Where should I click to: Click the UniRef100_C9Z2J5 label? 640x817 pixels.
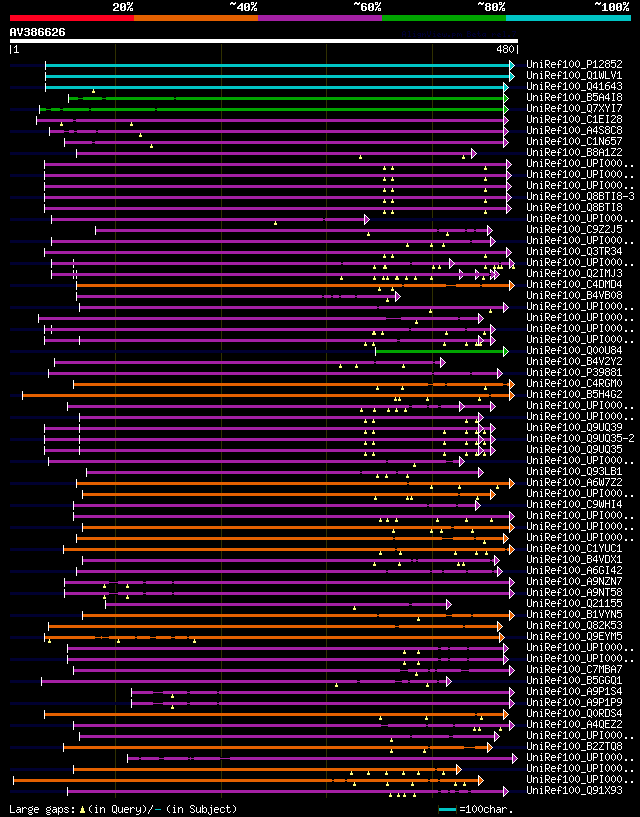(x=574, y=229)
